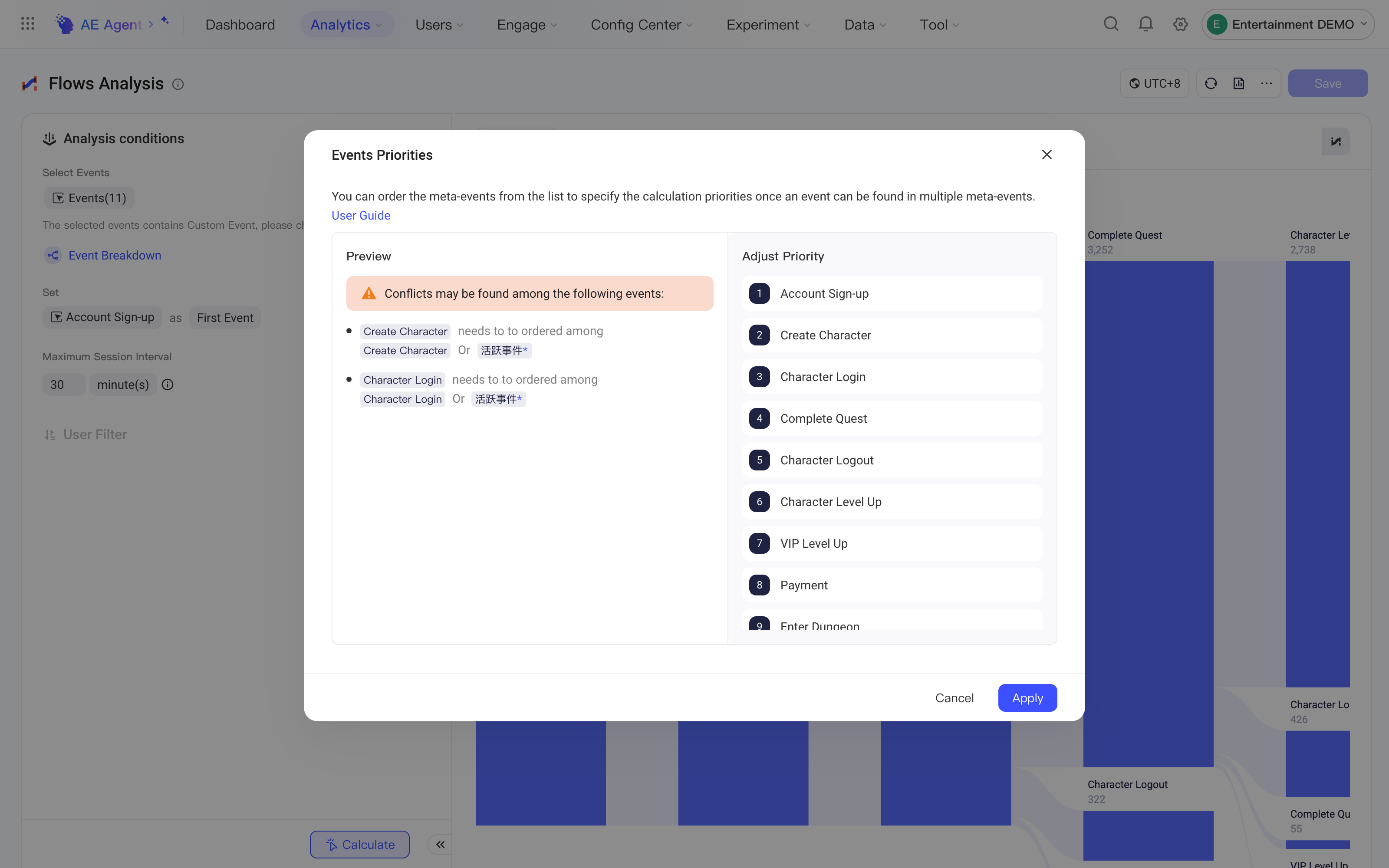Apply the events priorities
The image size is (1389, 868).
tap(1027, 697)
